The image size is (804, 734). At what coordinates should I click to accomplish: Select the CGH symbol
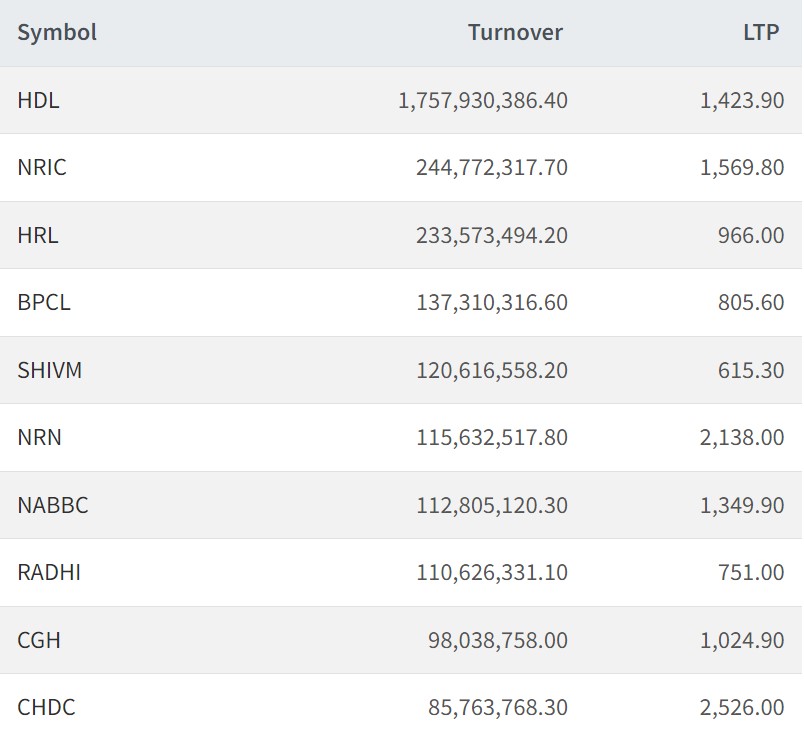pos(39,640)
